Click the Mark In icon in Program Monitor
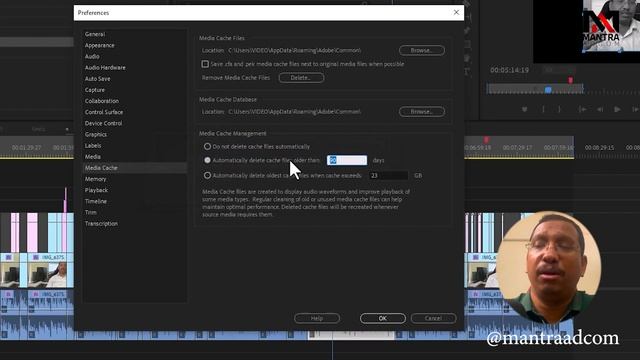This screenshot has width=640, height=360. (543, 109)
